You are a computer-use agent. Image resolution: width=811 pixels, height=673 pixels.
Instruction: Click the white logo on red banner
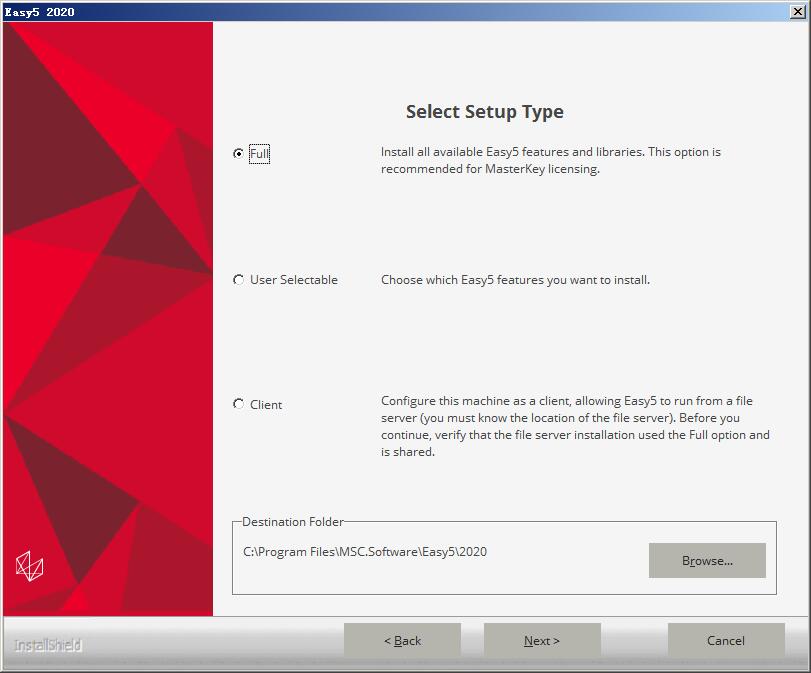tap(29, 566)
